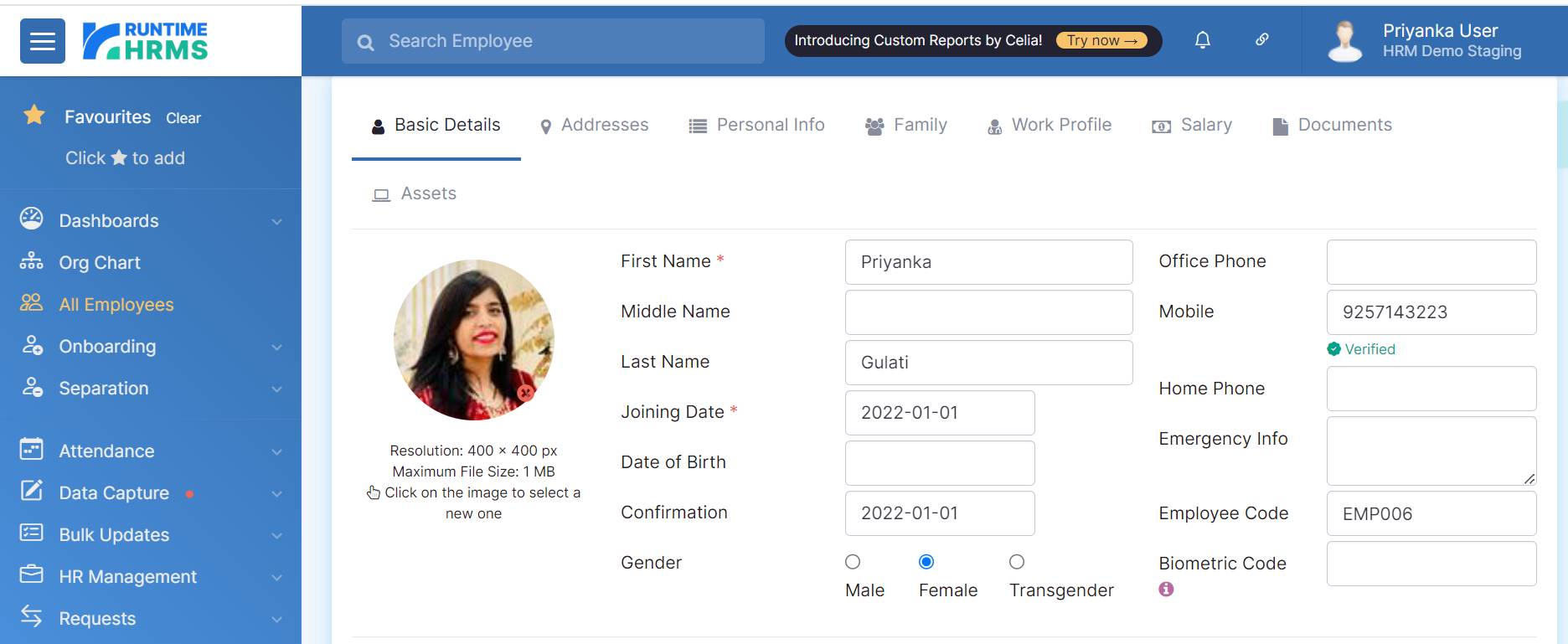Image resolution: width=1568 pixels, height=644 pixels.
Task: Expand the Attendance menu chevron
Action: 276,451
